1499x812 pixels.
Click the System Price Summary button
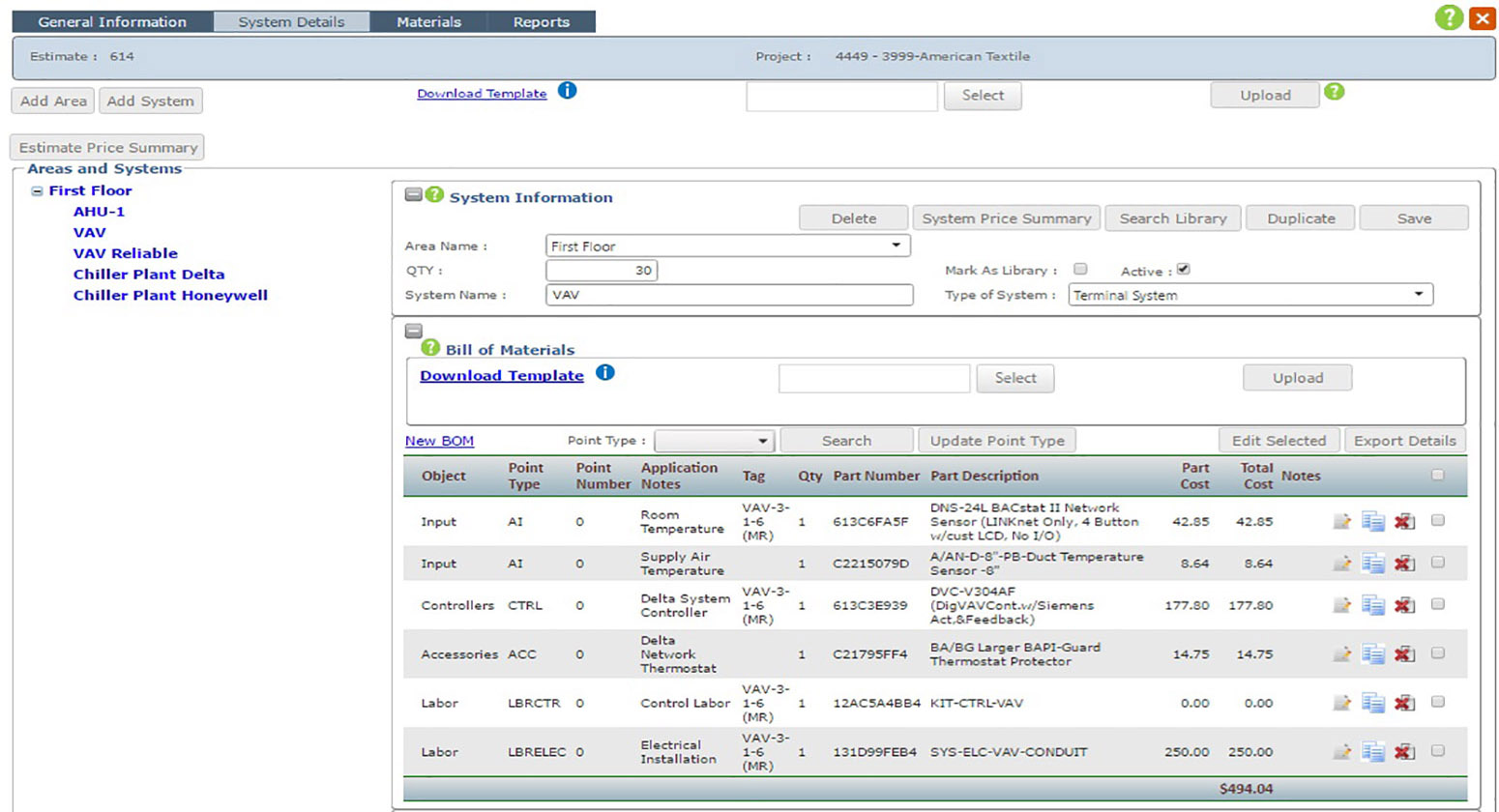tap(1006, 218)
